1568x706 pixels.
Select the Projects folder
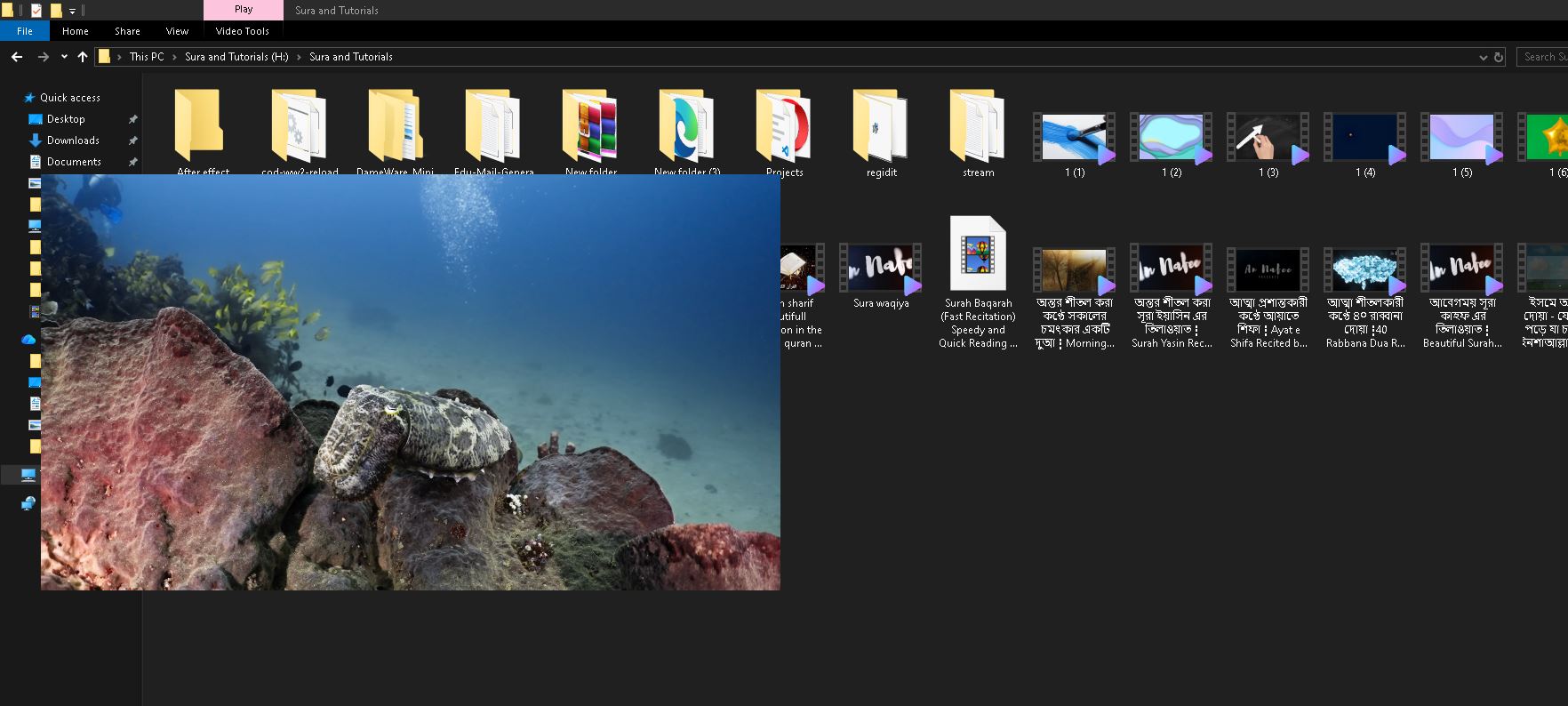pyautogui.click(x=784, y=132)
